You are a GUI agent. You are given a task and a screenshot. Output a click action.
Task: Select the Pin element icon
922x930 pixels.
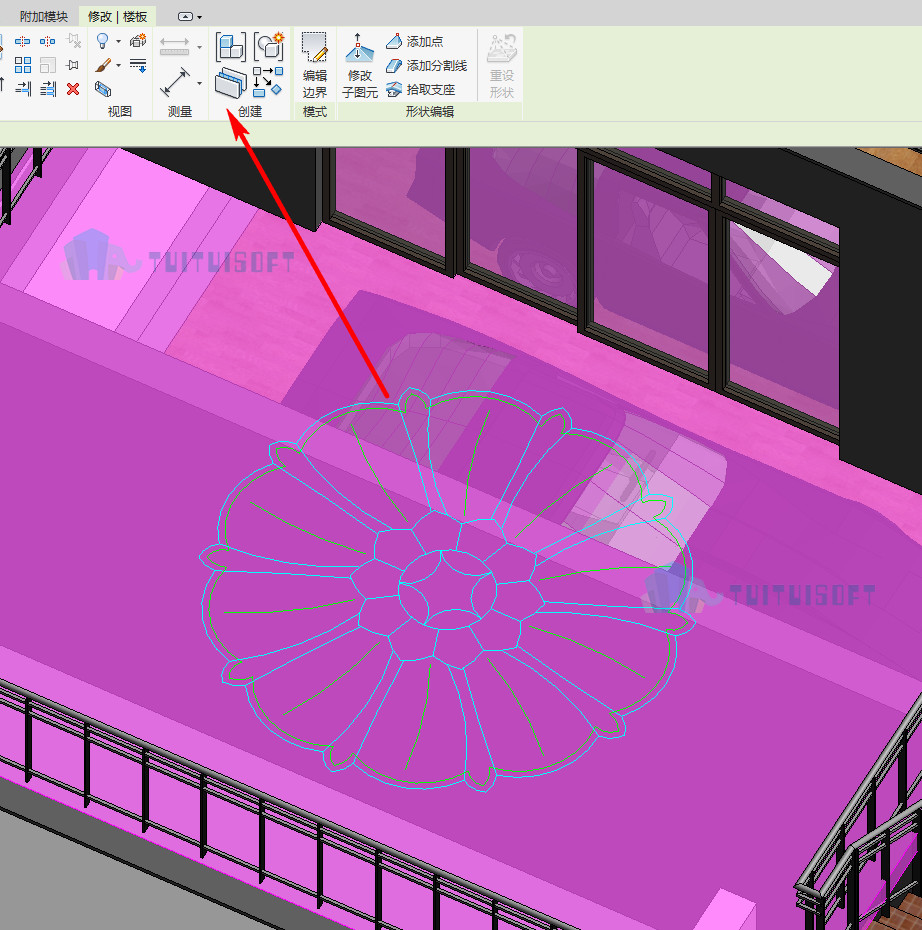(73, 65)
